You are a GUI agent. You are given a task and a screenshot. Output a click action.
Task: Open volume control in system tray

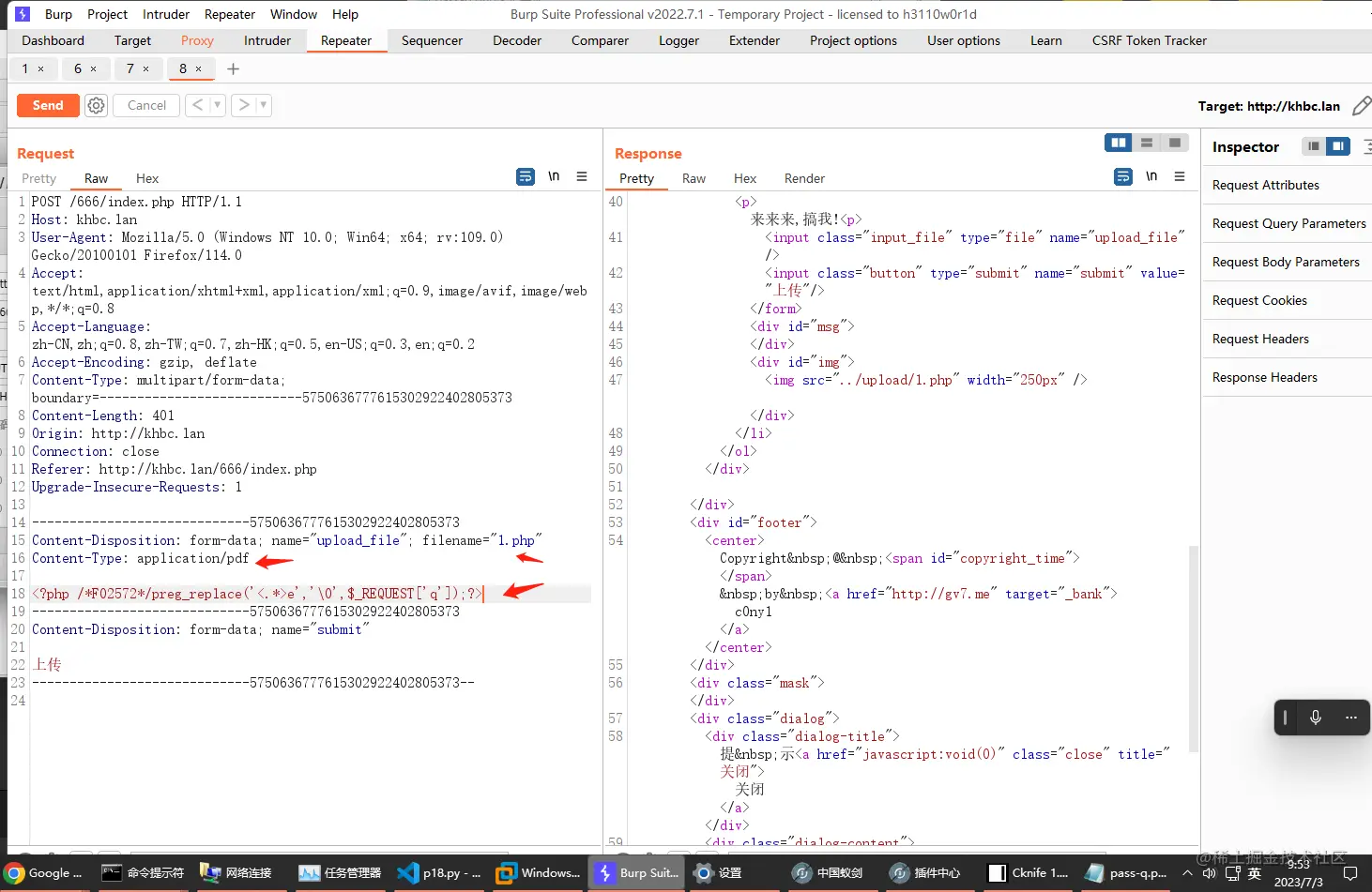pyautogui.click(x=1210, y=873)
